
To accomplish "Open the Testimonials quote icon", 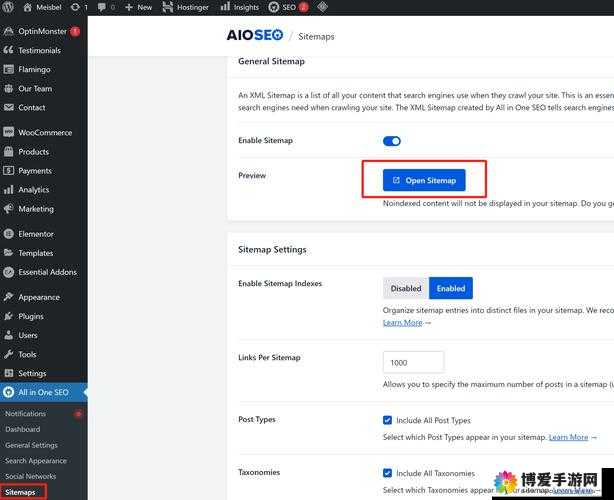I will pos(8,50).
